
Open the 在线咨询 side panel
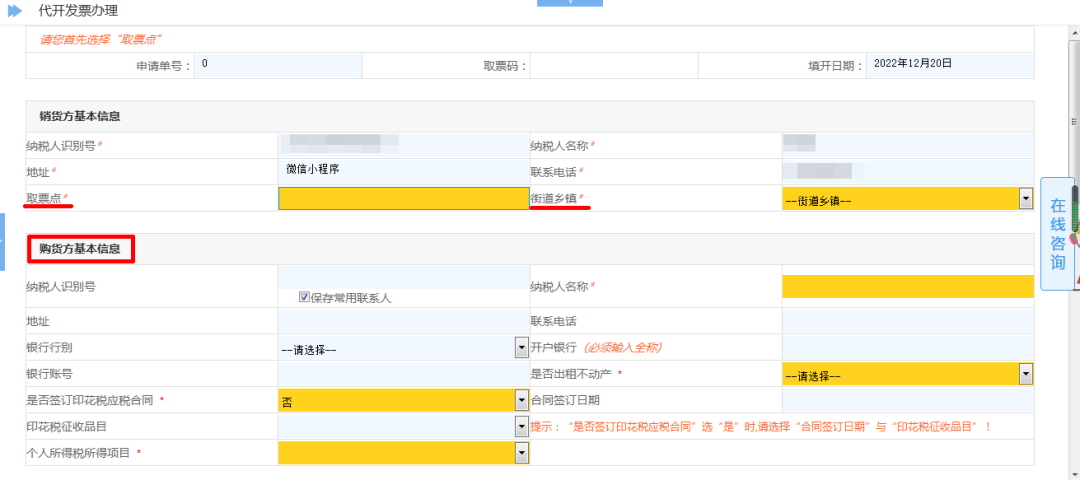1057,234
